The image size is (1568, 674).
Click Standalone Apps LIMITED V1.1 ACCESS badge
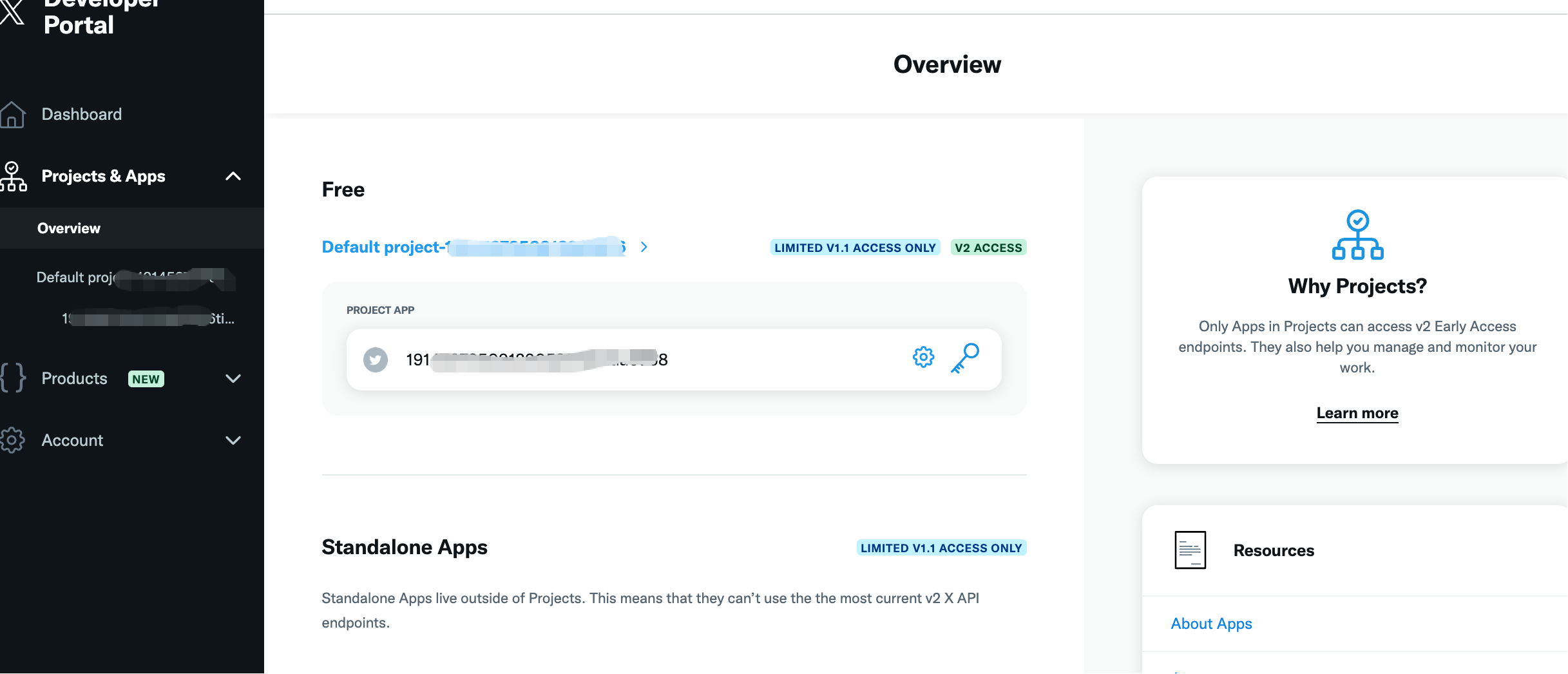pos(941,548)
